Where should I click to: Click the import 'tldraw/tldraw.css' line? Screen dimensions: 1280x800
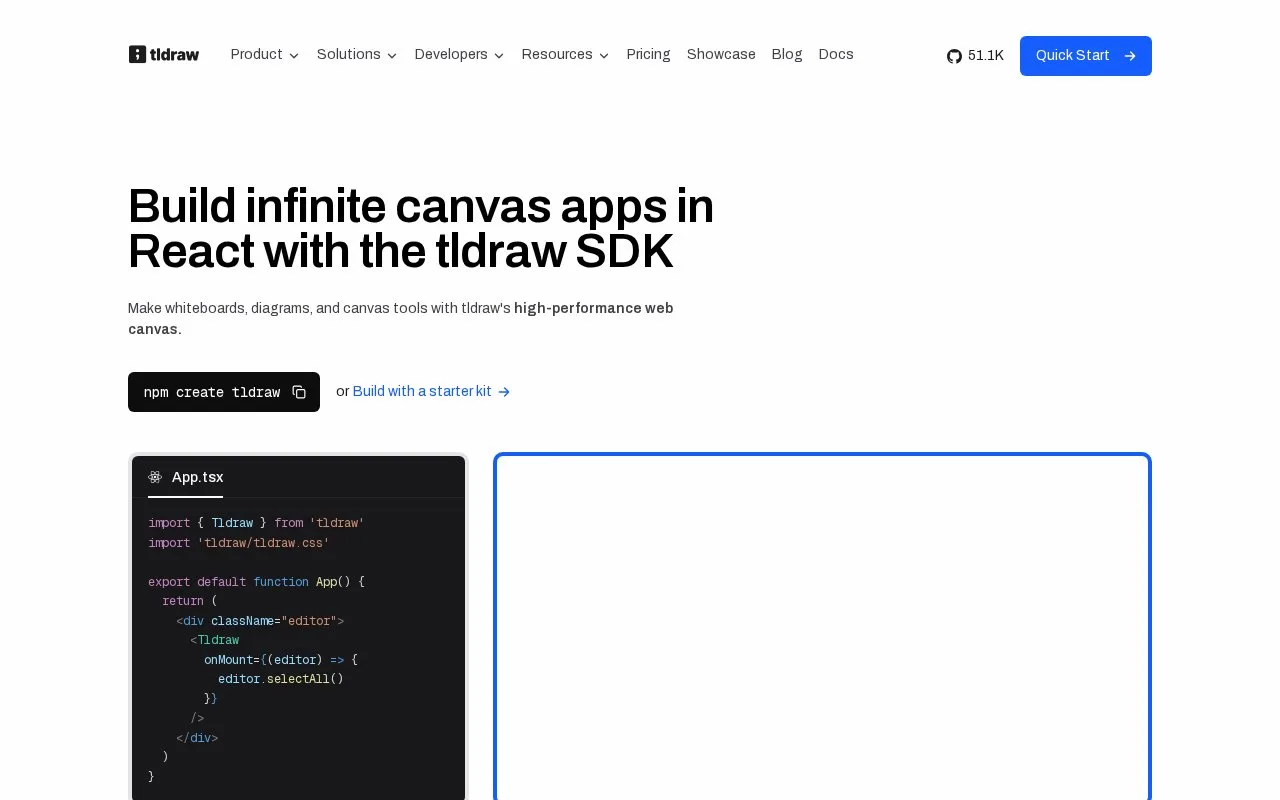[239, 543]
